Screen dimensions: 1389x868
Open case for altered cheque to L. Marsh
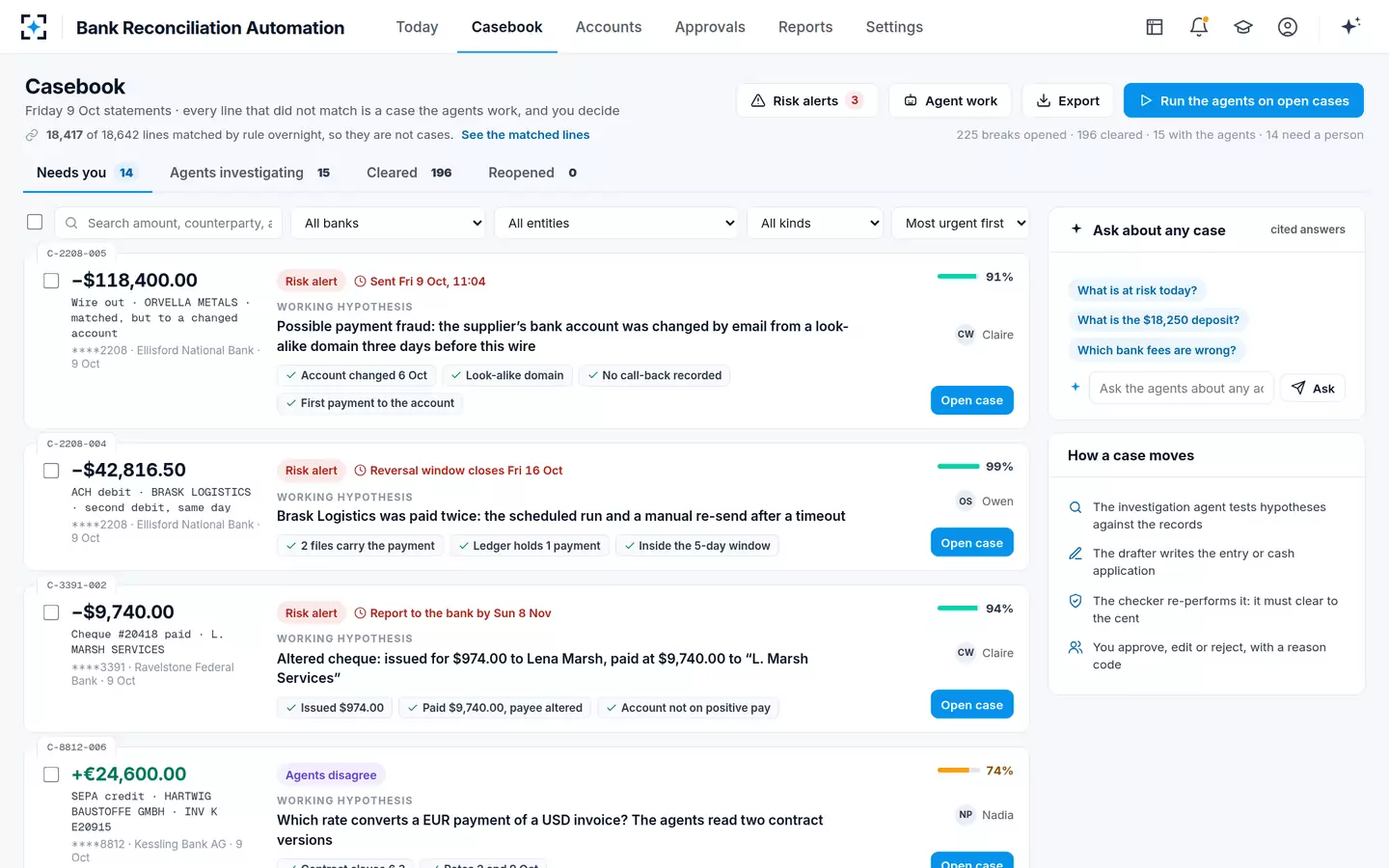(x=971, y=705)
